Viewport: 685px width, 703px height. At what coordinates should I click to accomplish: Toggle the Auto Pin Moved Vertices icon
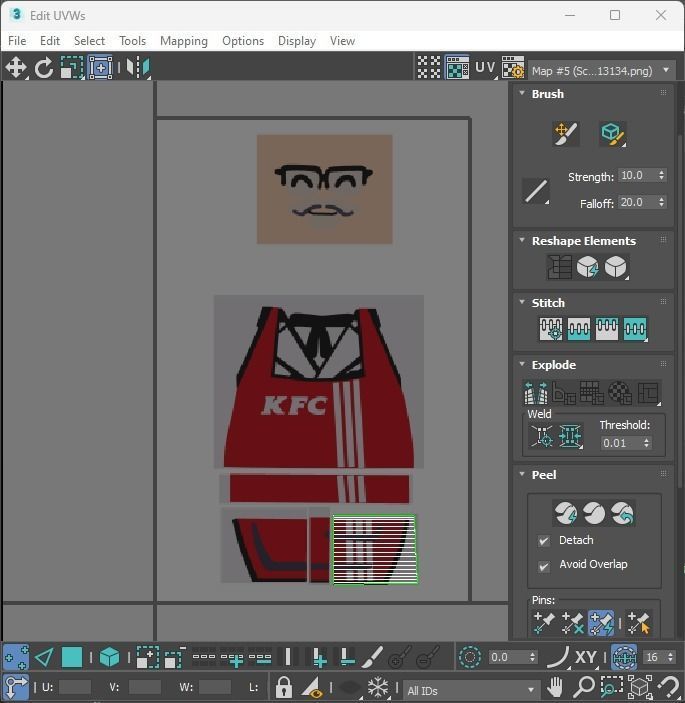pyautogui.click(x=601, y=623)
